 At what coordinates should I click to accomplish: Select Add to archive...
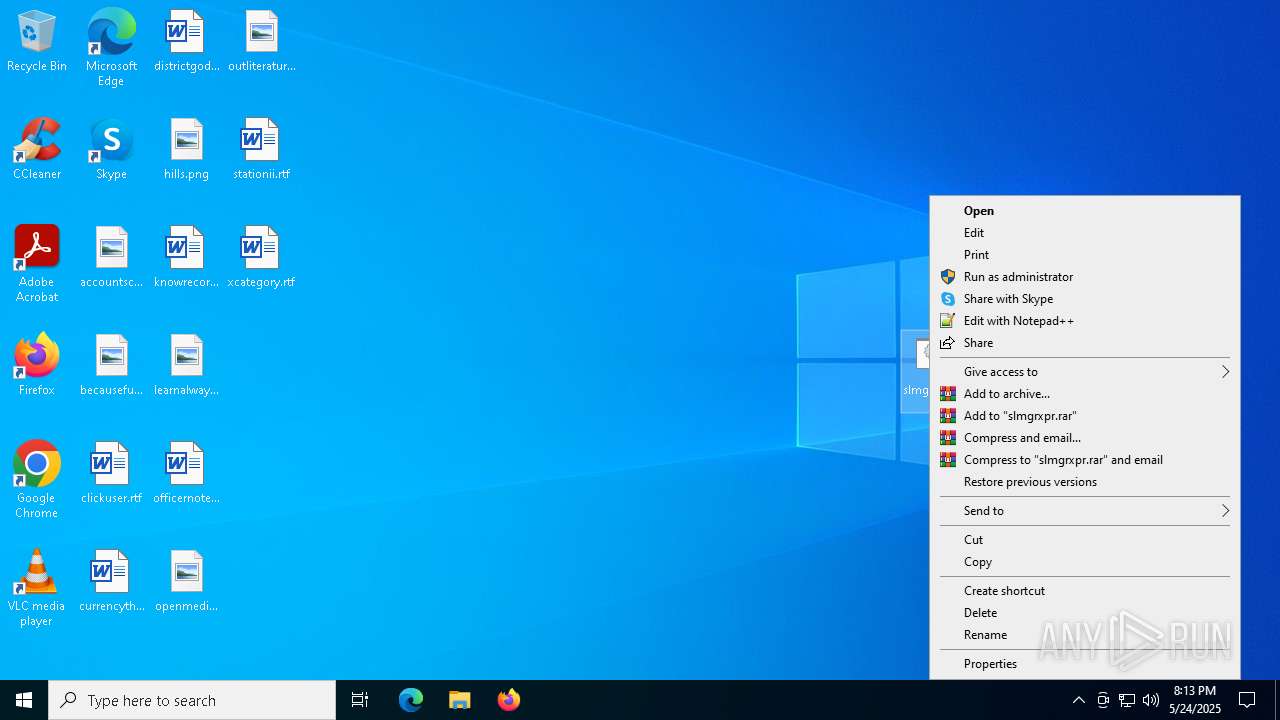point(1085,394)
